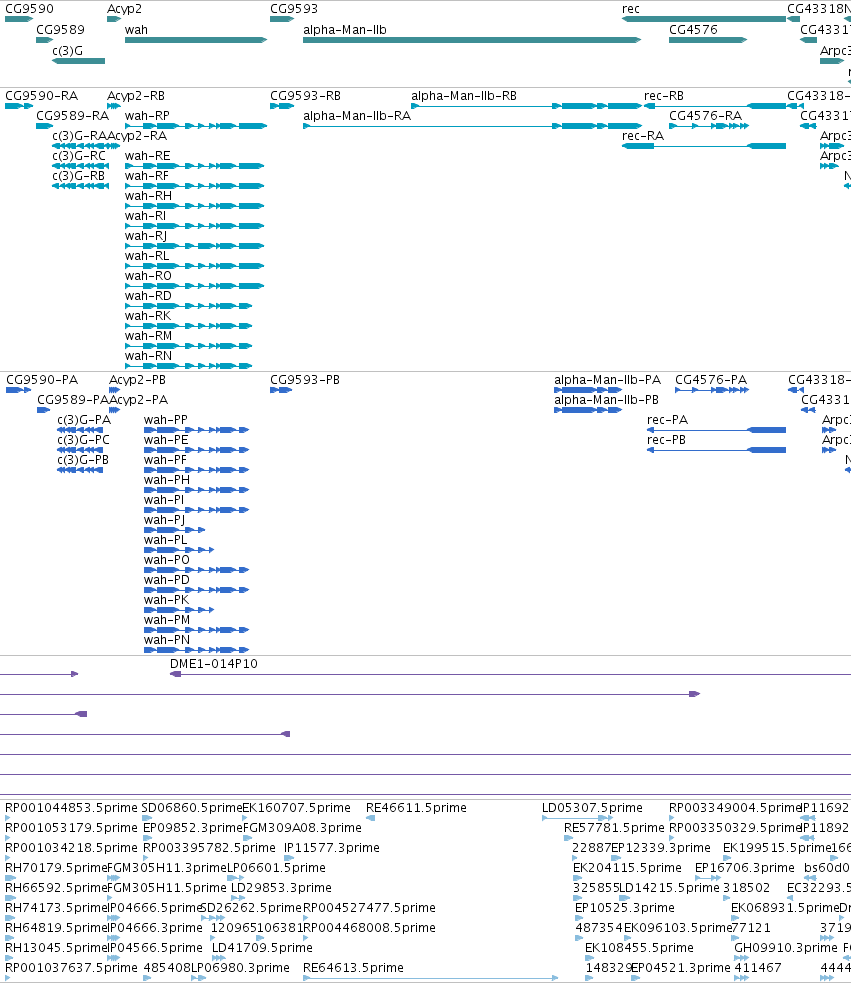Select transcript wah-RD
This screenshot has width=851, height=983.
click(x=188, y=307)
